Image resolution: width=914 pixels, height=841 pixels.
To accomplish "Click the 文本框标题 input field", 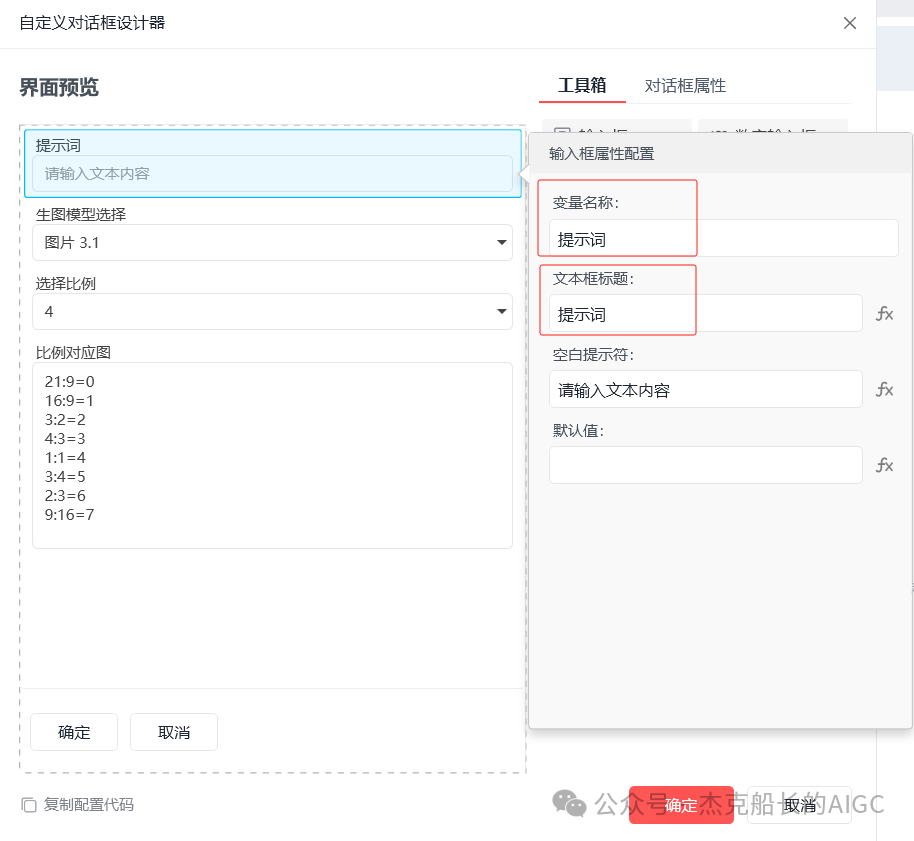I will (x=705, y=314).
